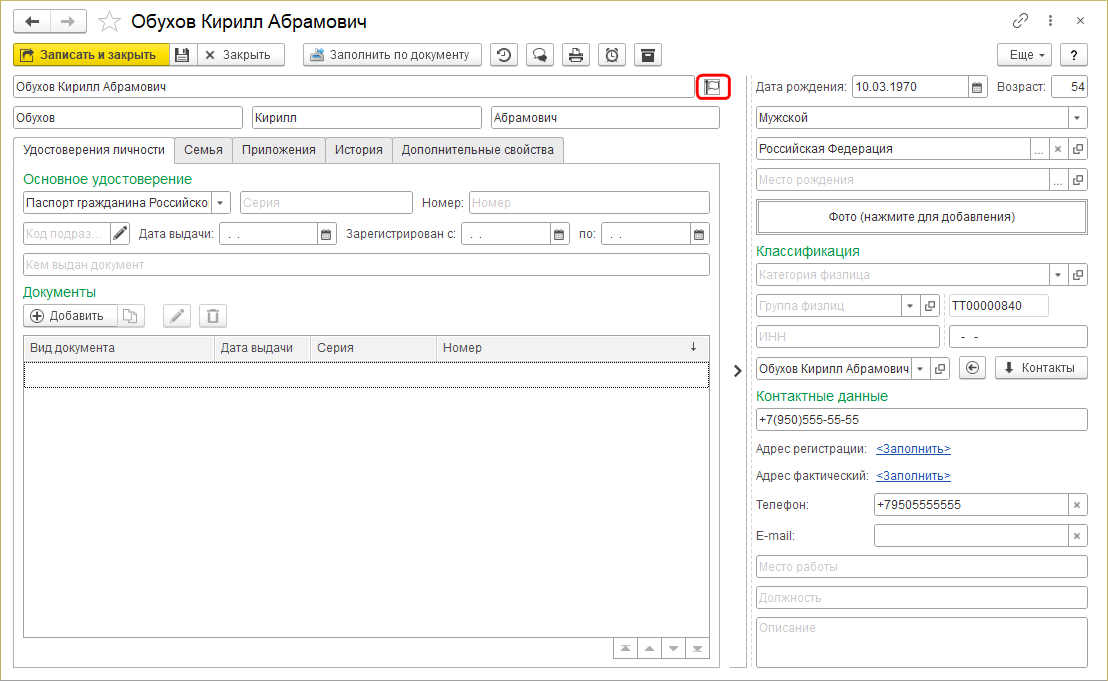This screenshot has height=681, width=1108.
Task: Copy link with the chain icon
Action: tap(1021, 20)
